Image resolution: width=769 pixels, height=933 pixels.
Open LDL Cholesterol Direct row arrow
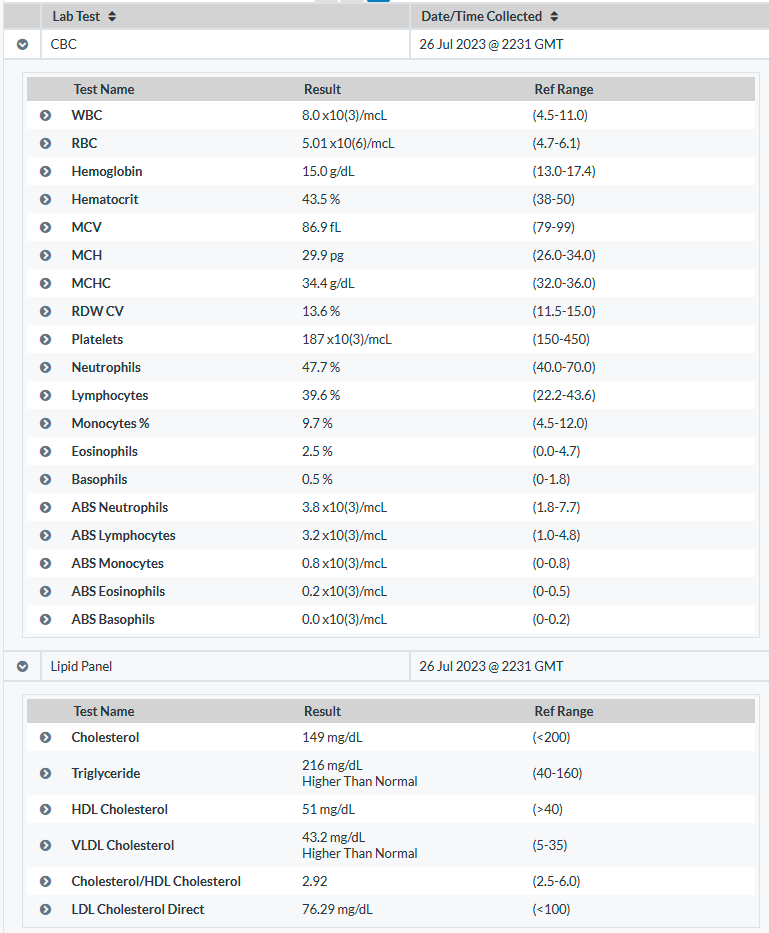pos(45,909)
